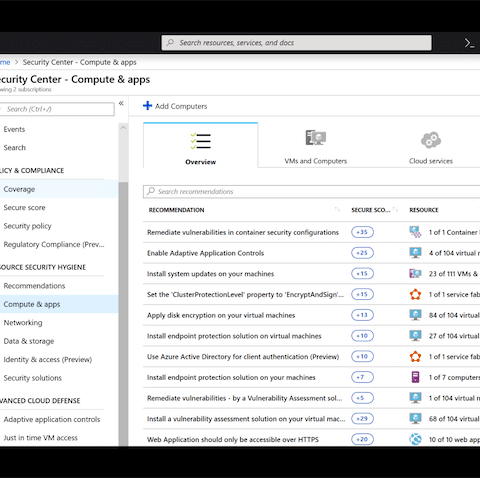Open Web Application should only be accessible over HTTPS
This screenshot has width=480, height=478.
click(233, 439)
